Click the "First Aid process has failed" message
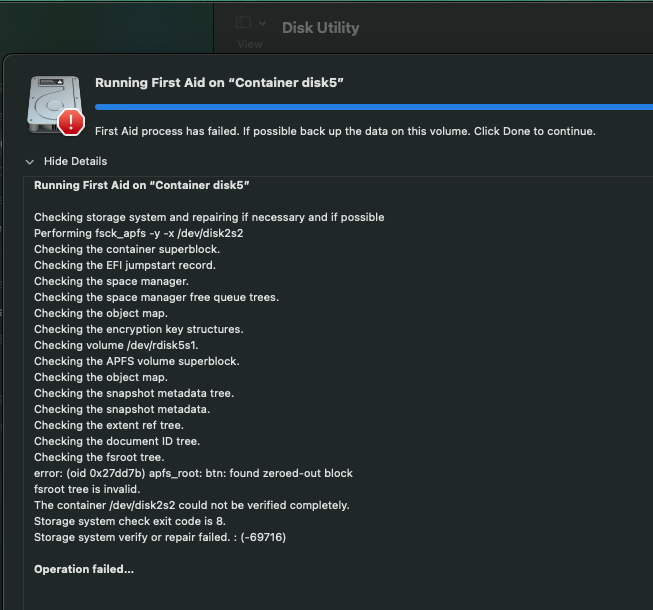653x610 pixels. [345, 131]
